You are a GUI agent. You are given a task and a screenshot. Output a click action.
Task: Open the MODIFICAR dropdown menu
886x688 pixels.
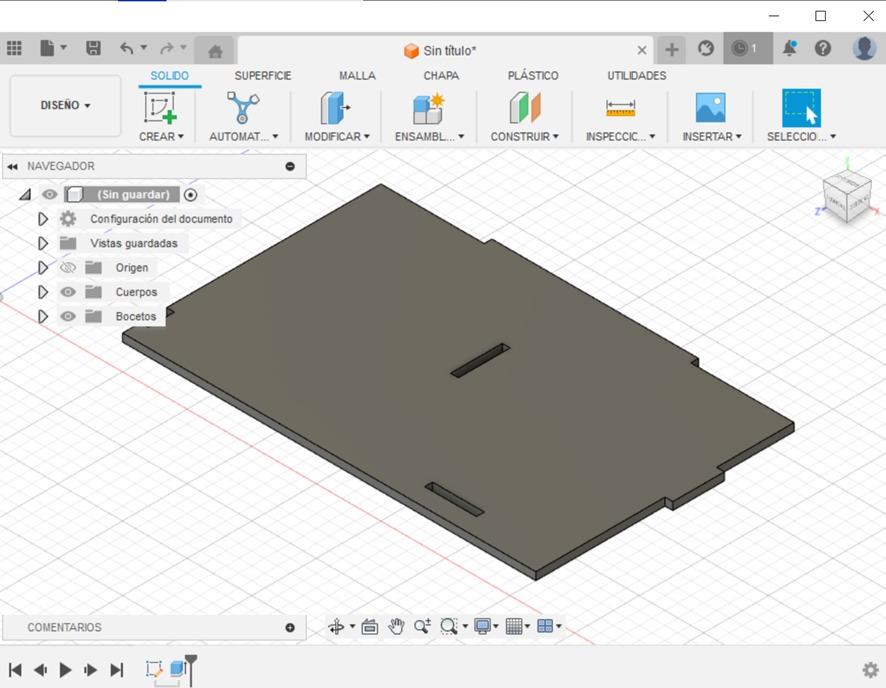[337, 137]
